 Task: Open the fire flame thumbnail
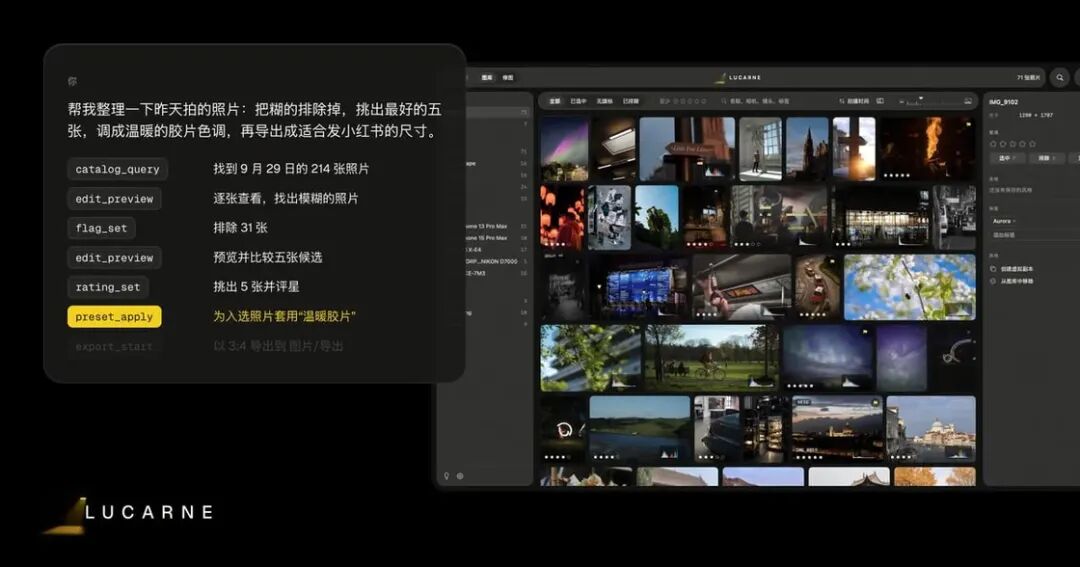927,149
